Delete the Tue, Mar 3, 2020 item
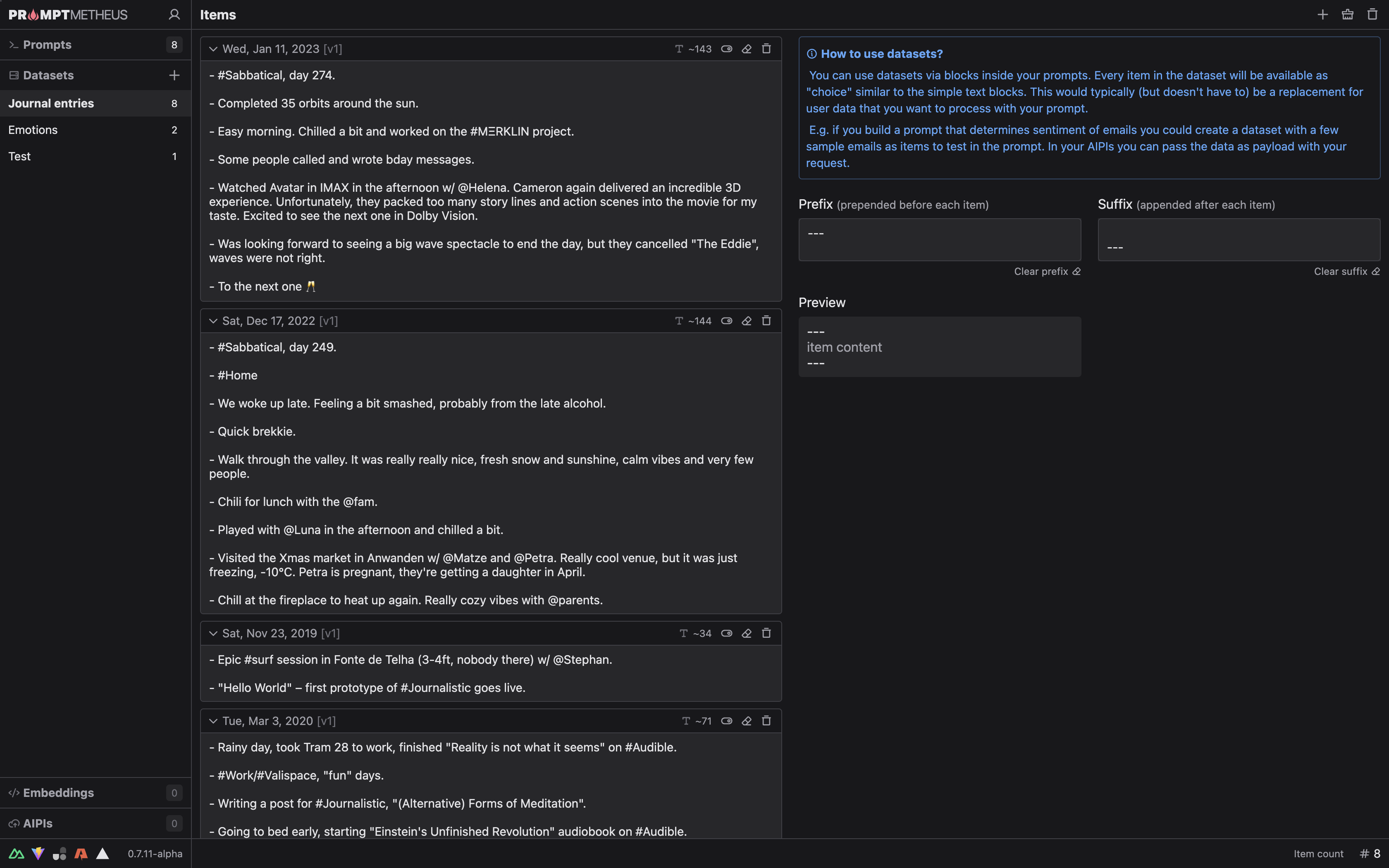This screenshot has height=868, width=1389. 766,721
